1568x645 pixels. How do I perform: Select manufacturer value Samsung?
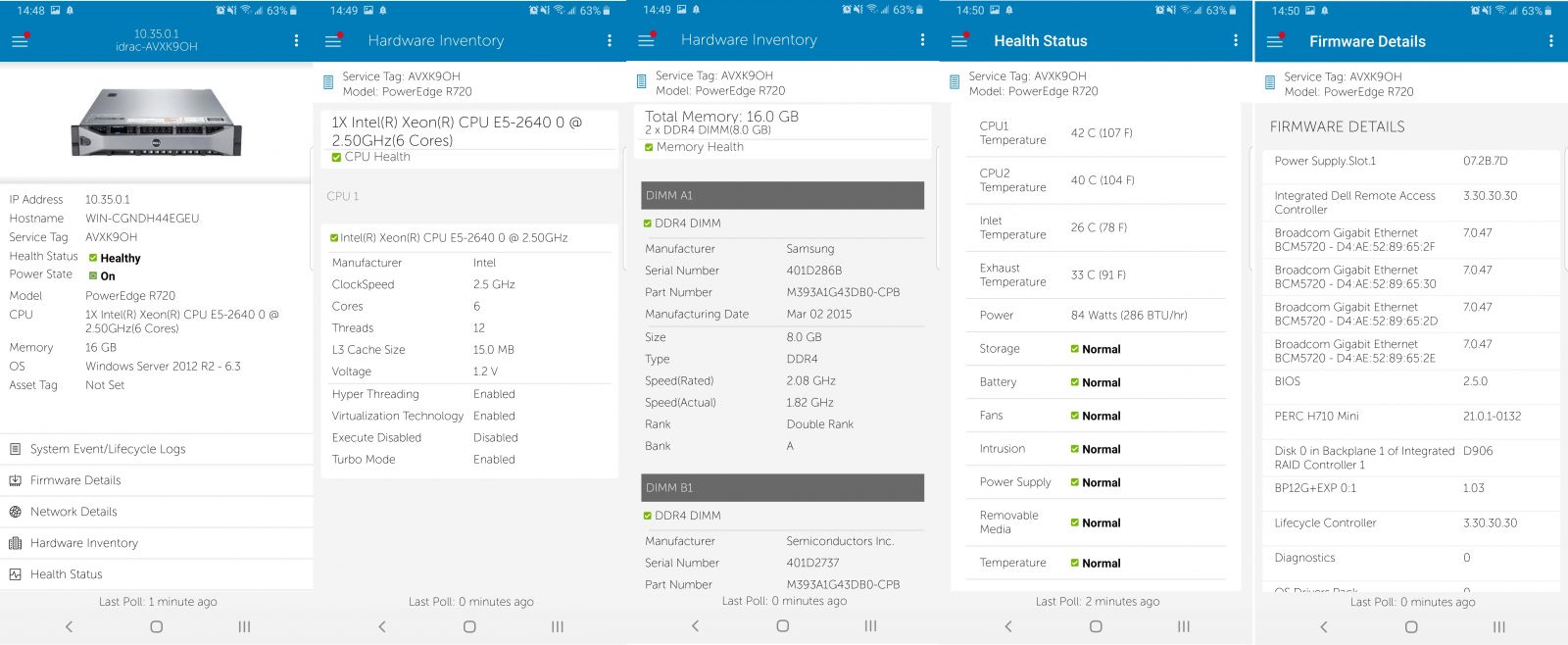click(x=810, y=249)
